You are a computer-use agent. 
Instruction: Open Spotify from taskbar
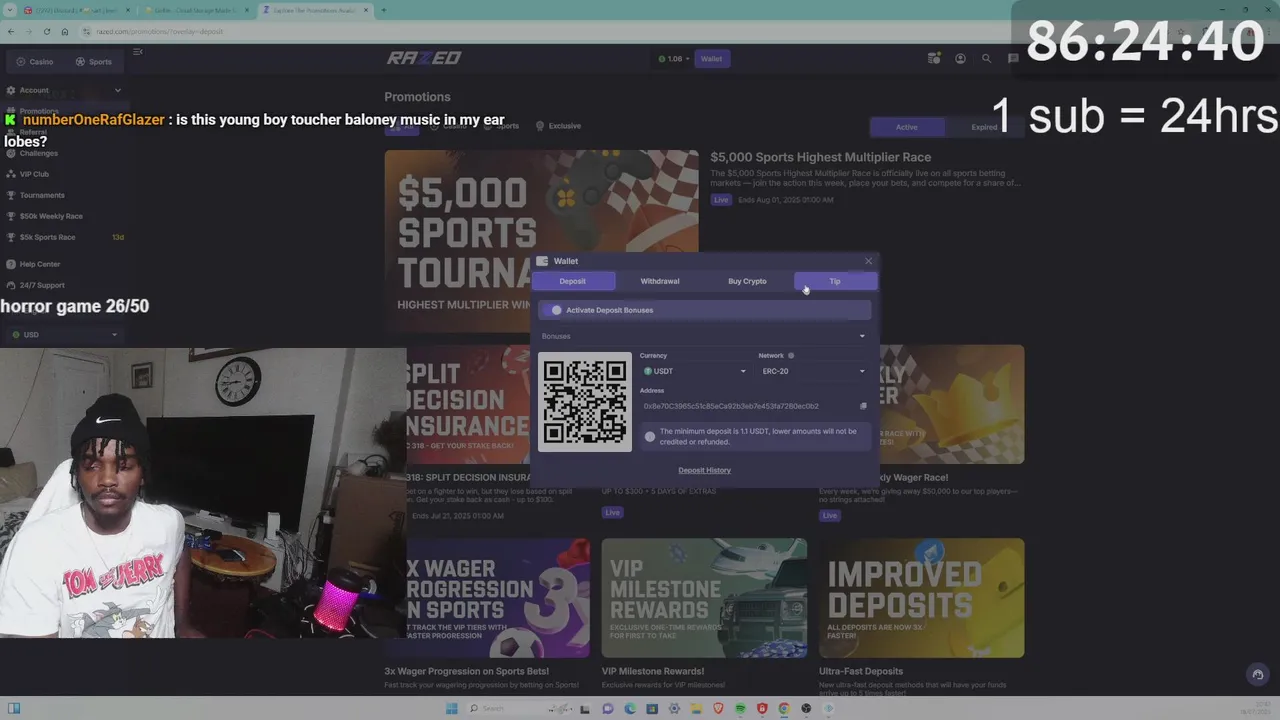[740, 709]
